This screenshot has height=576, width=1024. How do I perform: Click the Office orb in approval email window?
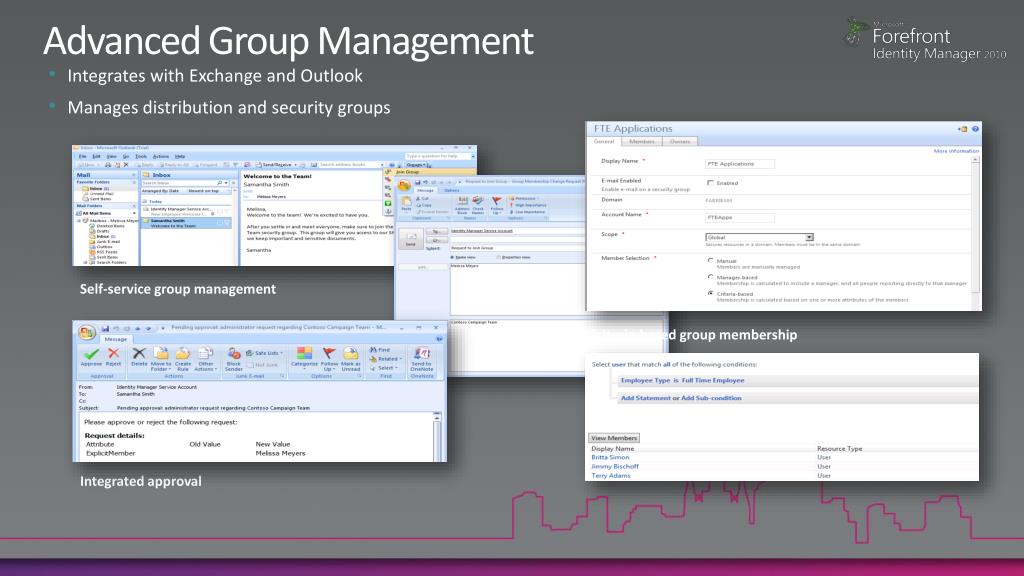(x=87, y=332)
